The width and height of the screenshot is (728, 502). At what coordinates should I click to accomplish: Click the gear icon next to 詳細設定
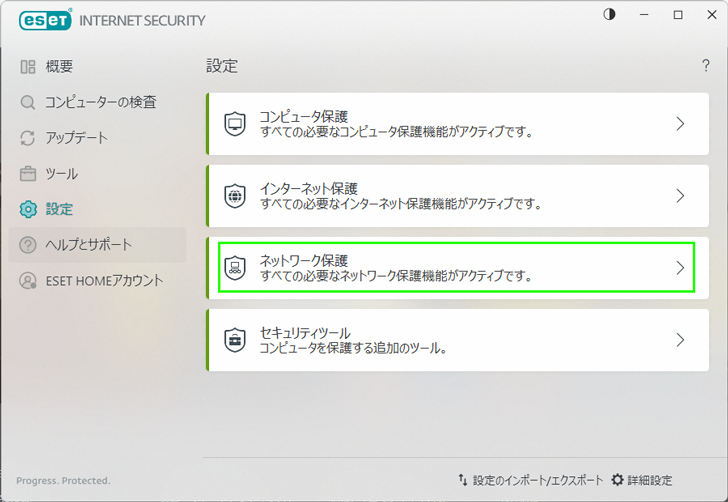(617, 480)
